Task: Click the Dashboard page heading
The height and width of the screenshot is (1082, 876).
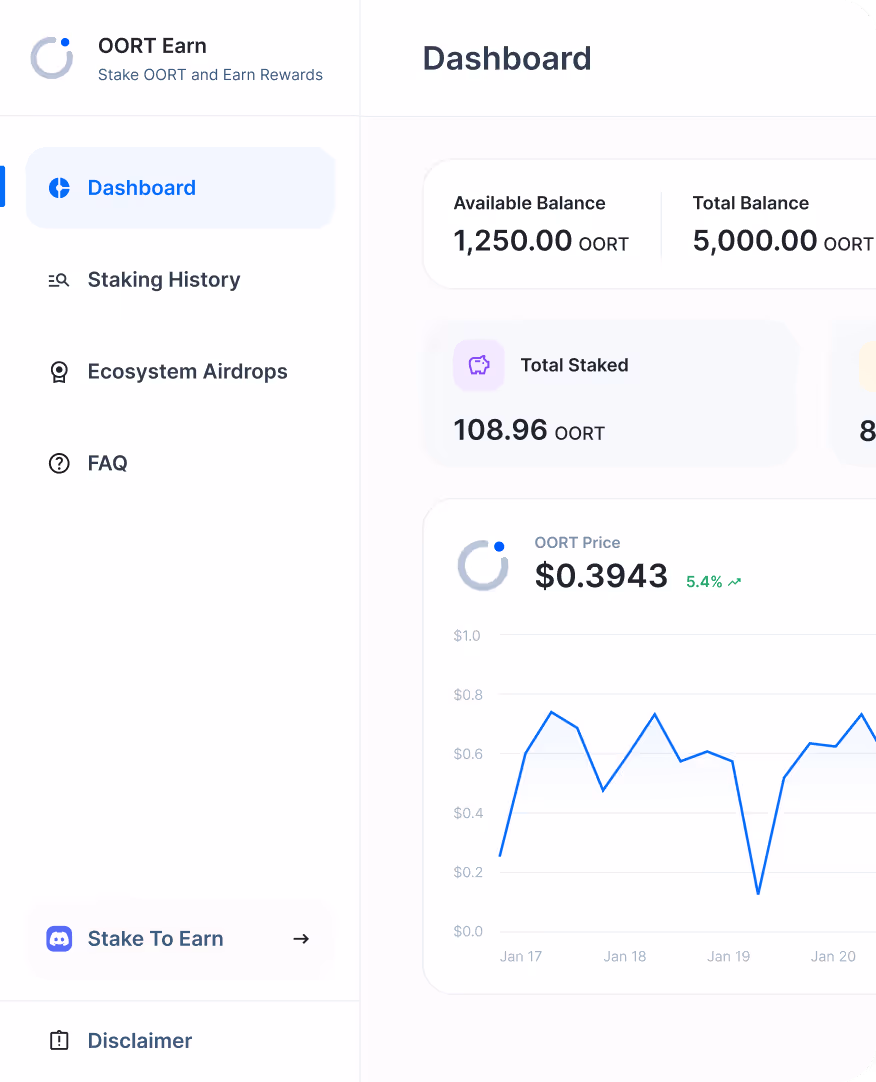Action: tap(507, 58)
